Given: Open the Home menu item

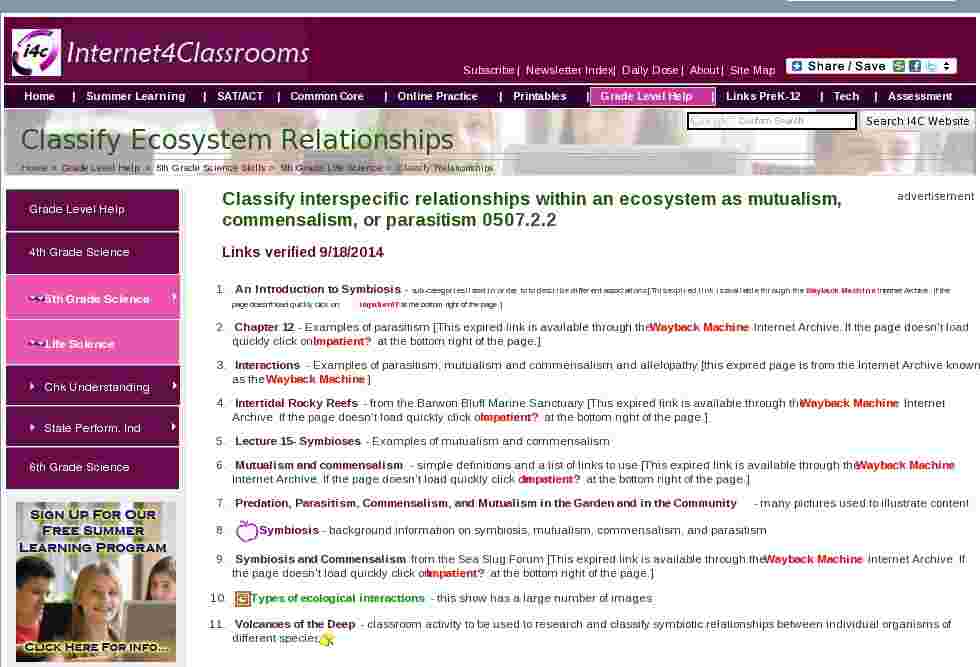Looking at the screenshot, I should (x=39, y=96).
